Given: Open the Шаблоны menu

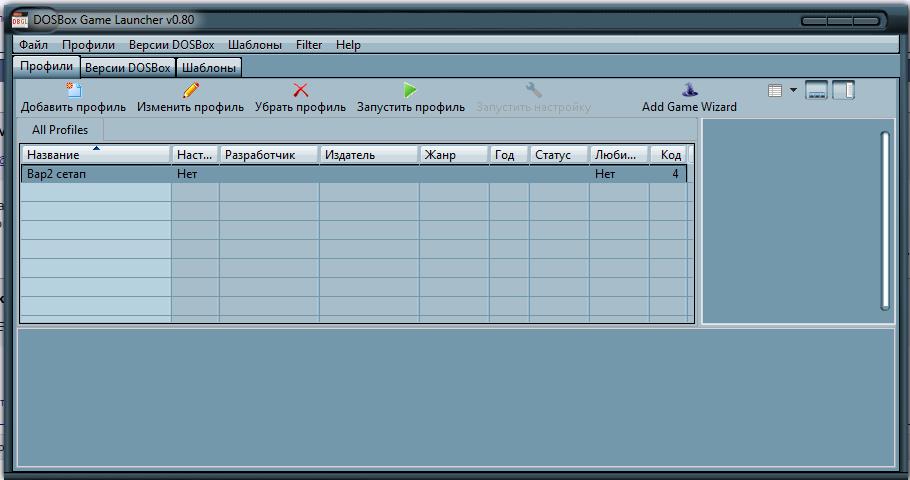Looking at the screenshot, I should [255, 45].
